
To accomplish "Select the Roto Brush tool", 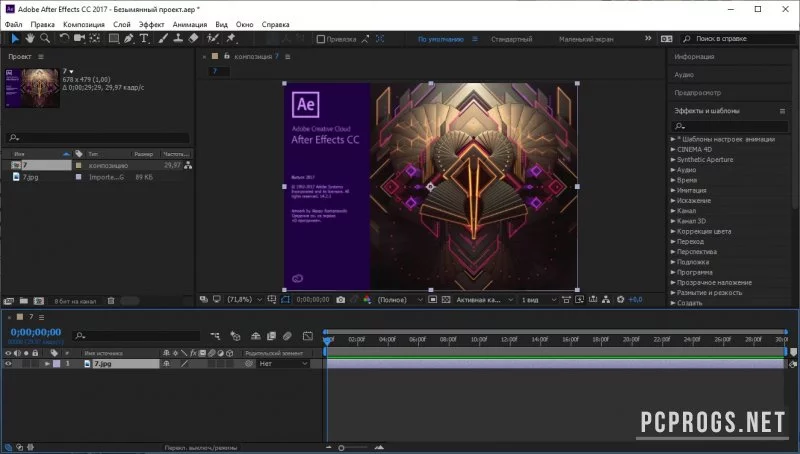I will click(x=213, y=38).
